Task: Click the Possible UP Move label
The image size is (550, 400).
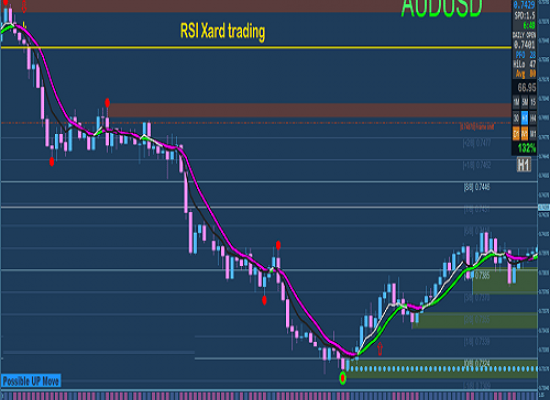Action: [31, 381]
